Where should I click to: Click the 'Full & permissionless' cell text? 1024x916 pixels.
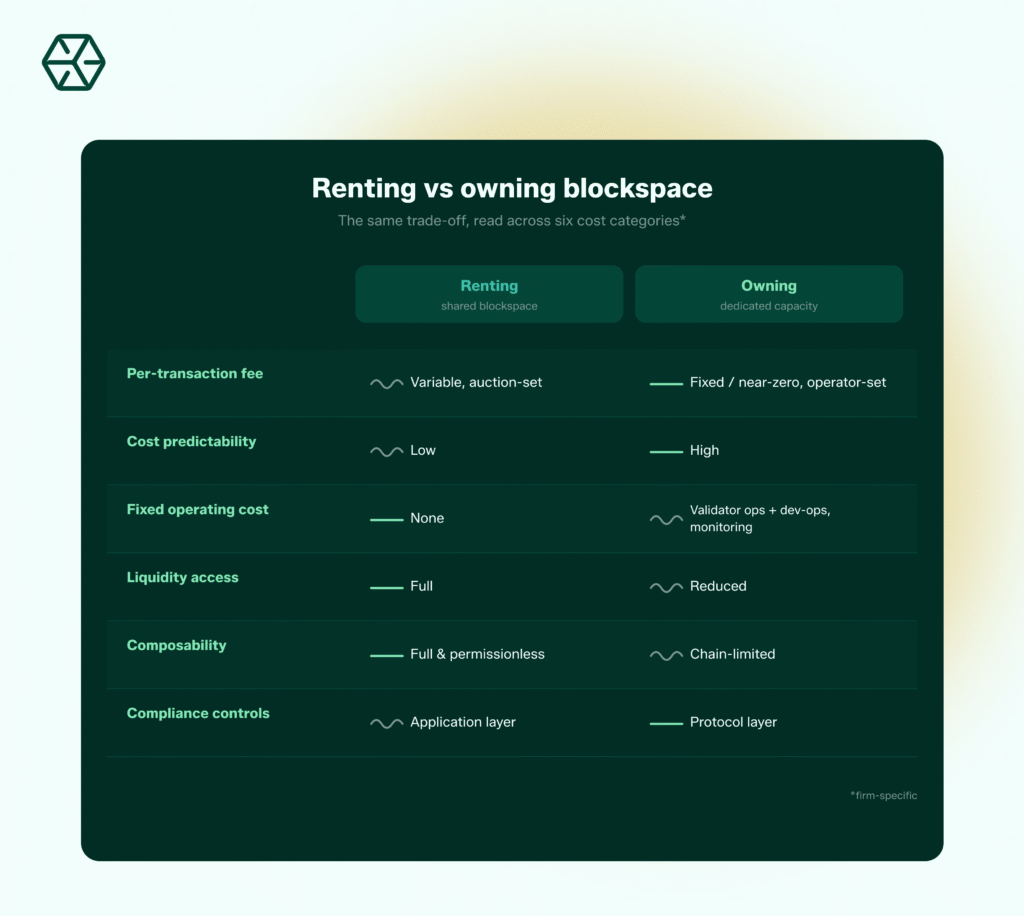pyautogui.click(x=477, y=654)
